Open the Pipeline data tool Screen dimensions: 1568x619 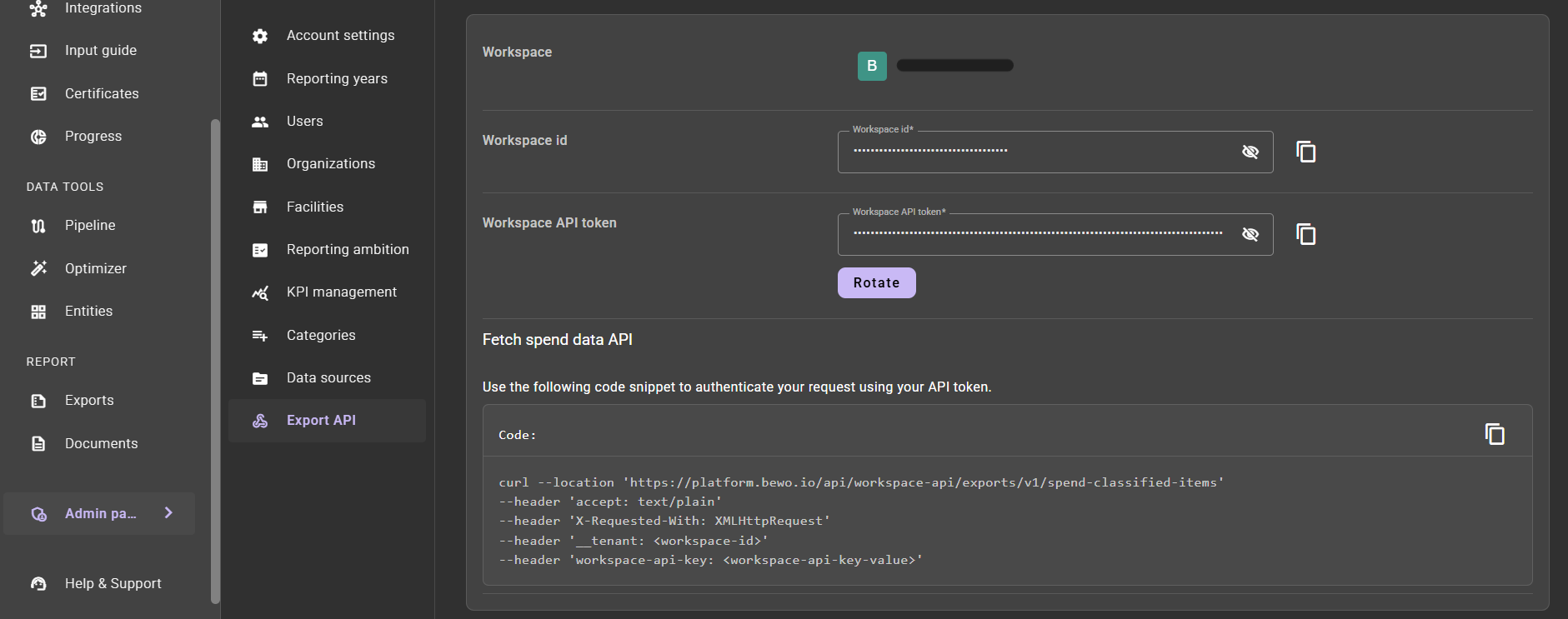(90, 226)
